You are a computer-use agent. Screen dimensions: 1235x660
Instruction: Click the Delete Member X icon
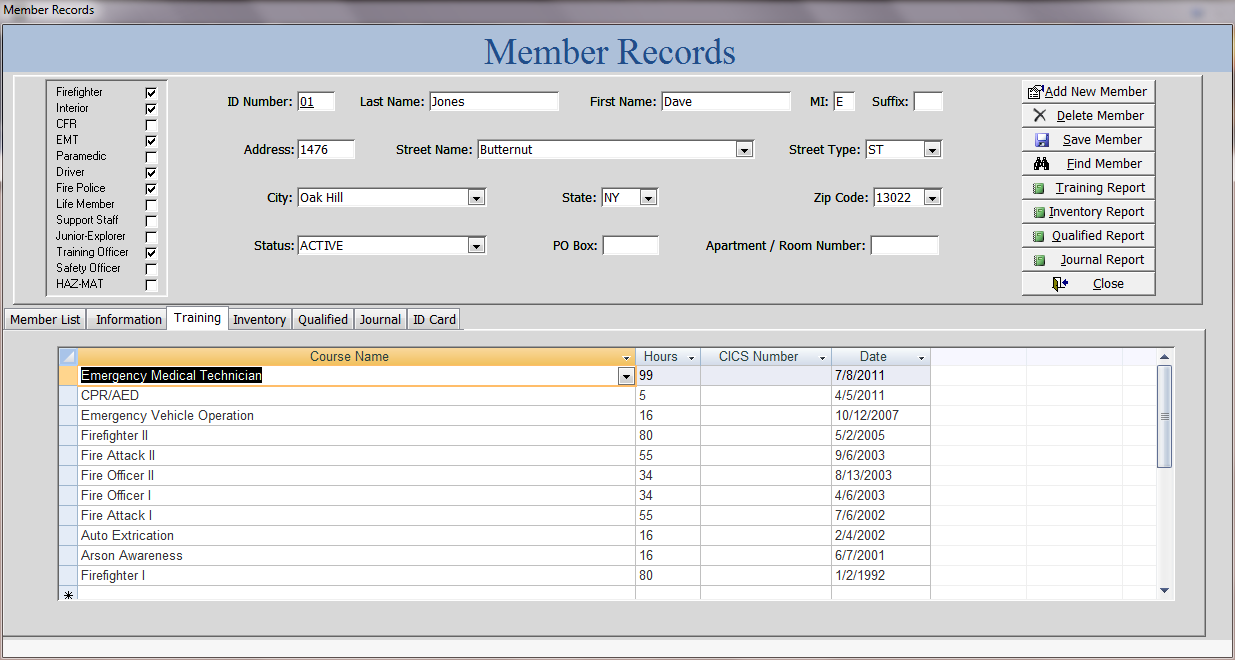pyautogui.click(x=1040, y=116)
